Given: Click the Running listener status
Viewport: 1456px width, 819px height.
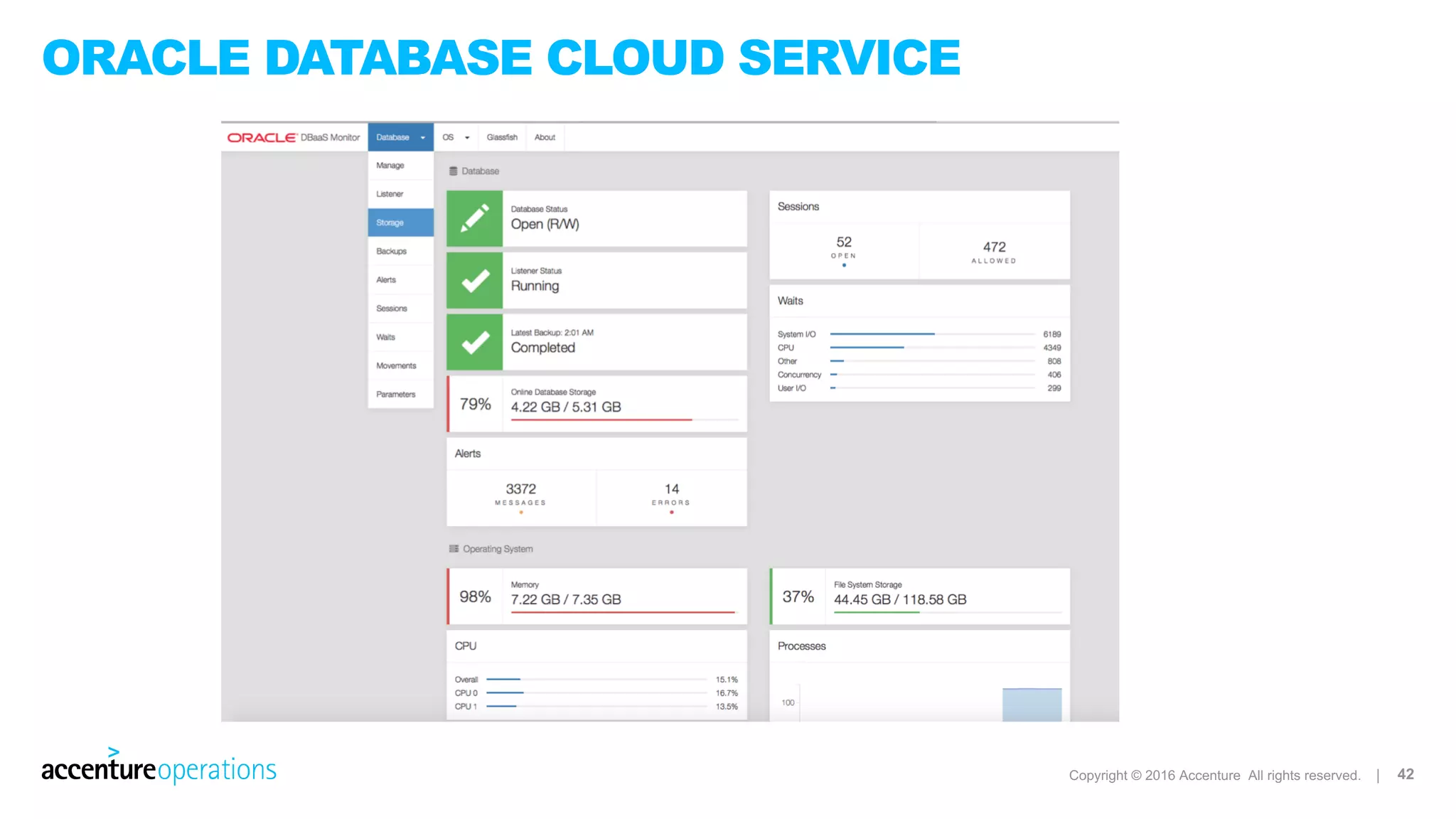Looking at the screenshot, I should click(x=535, y=286).
